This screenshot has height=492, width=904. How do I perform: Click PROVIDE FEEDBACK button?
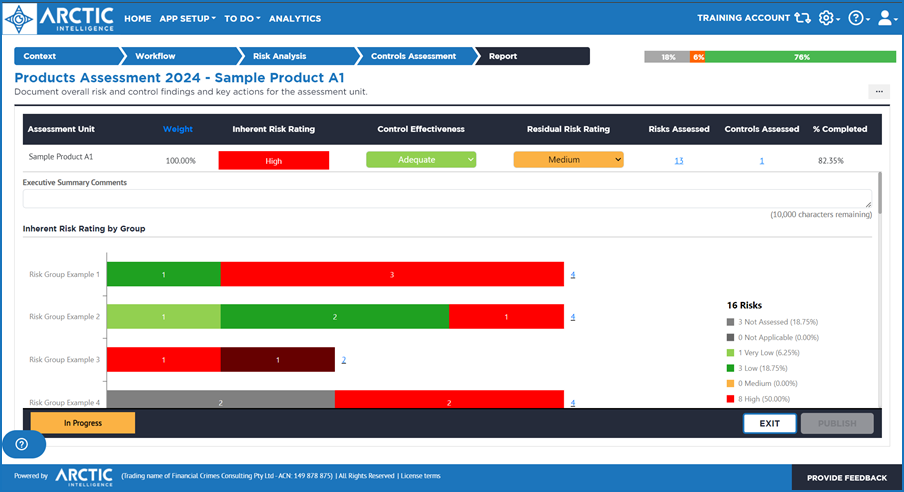(x=847, y=478)
